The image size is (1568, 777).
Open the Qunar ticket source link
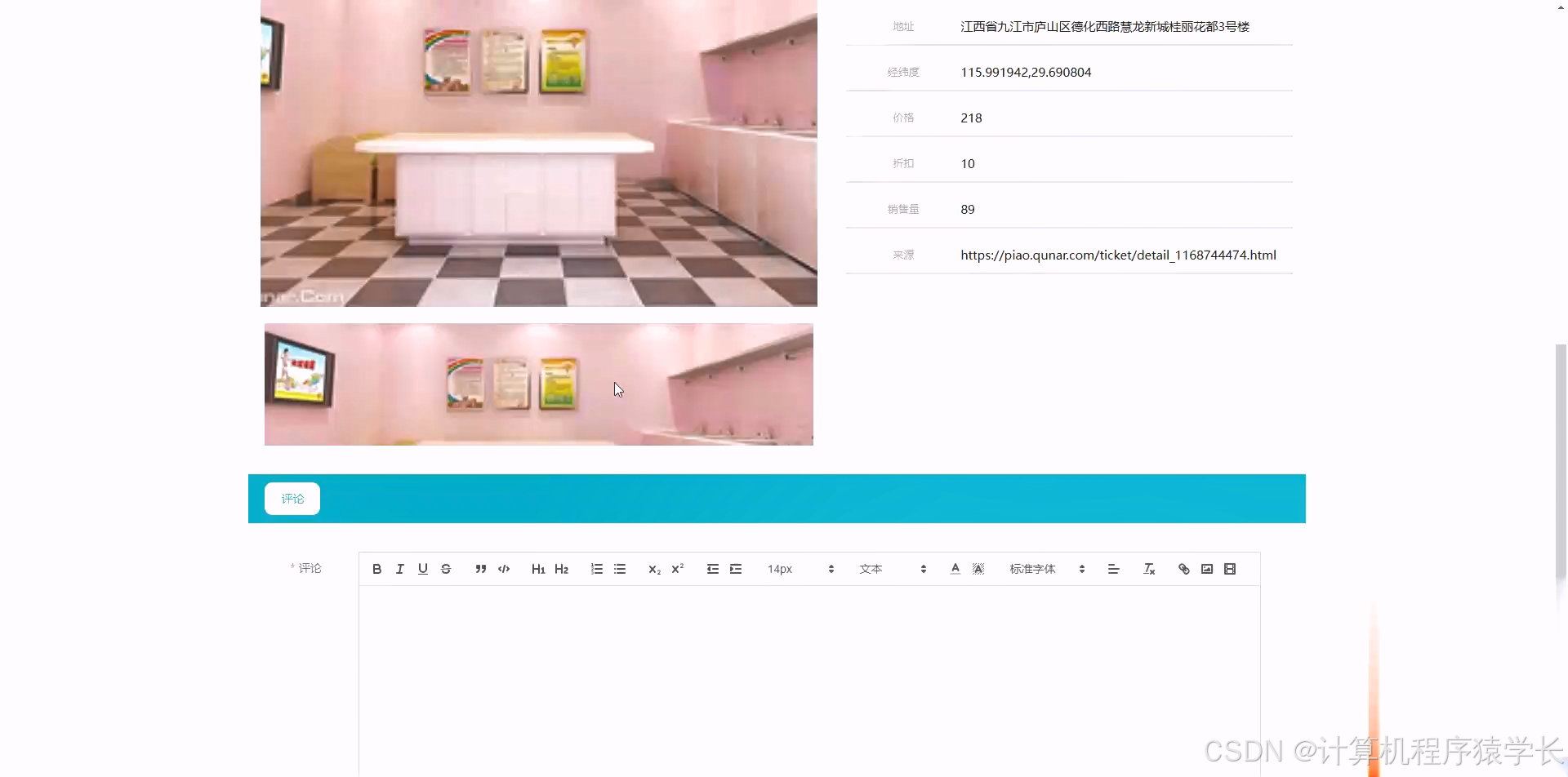(1118, 255)
